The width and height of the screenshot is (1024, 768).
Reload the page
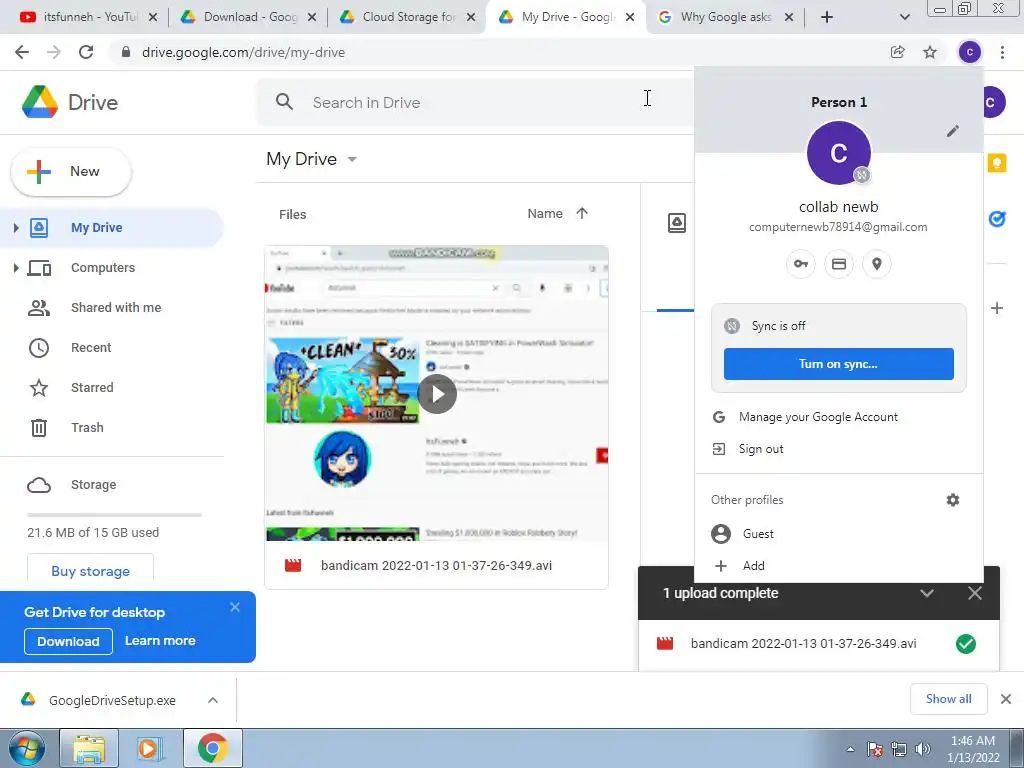click(x=86, y=52)
